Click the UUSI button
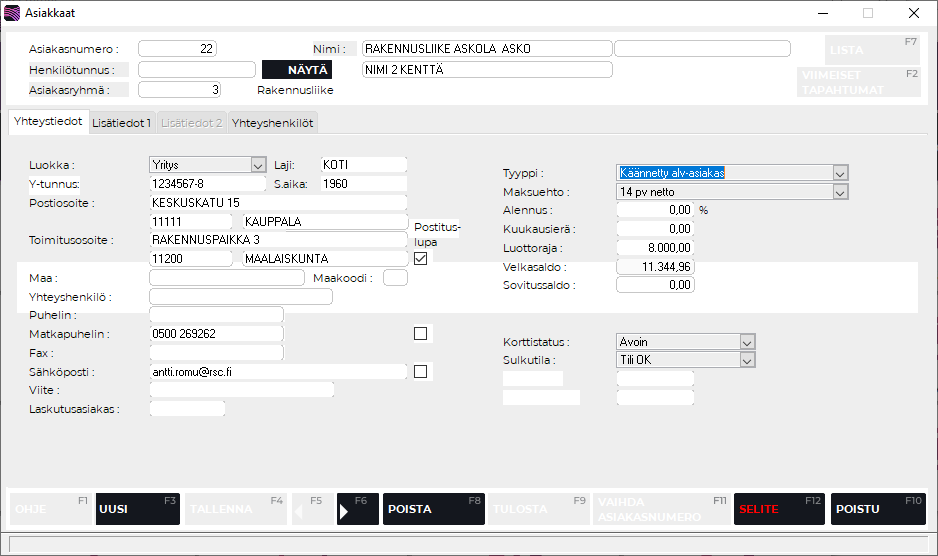Image resolution: width=938 pixels, height=556 pixels. (x=138, y=509)
